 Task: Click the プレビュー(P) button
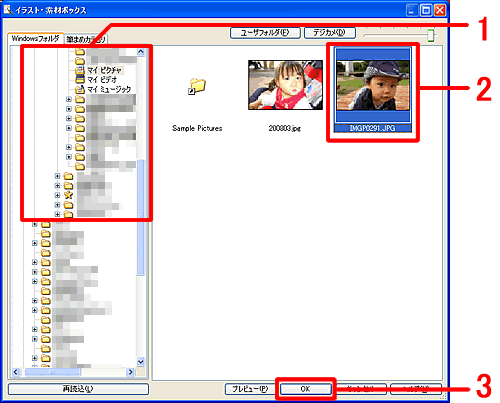tap(250, 389)
